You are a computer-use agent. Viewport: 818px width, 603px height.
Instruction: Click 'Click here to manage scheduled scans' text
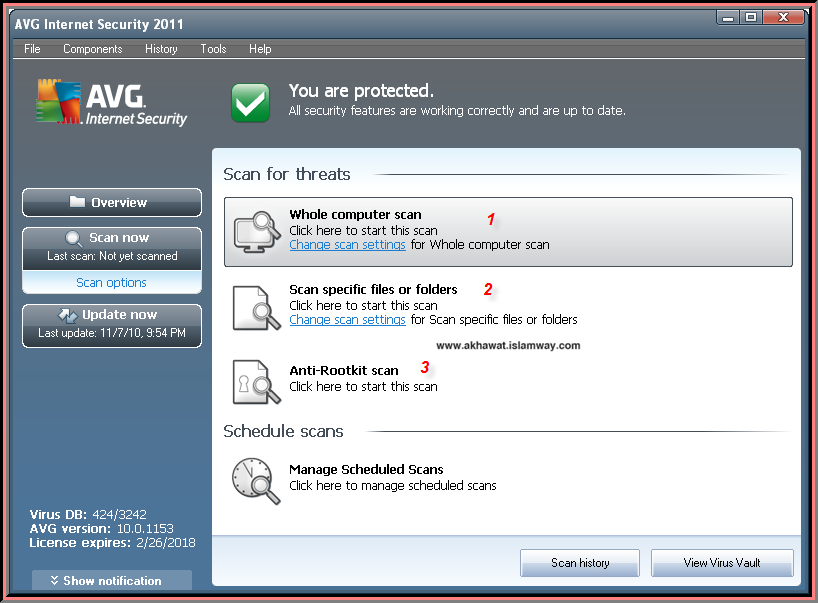pyautogui.click(x=393, y=486)
